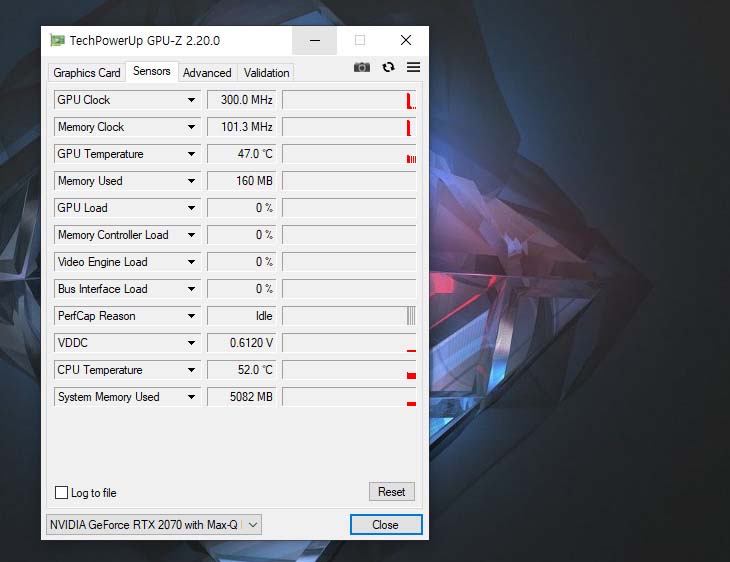Enable the Log to file checkbox
The image size is (730, 562).
coord(61,493)
